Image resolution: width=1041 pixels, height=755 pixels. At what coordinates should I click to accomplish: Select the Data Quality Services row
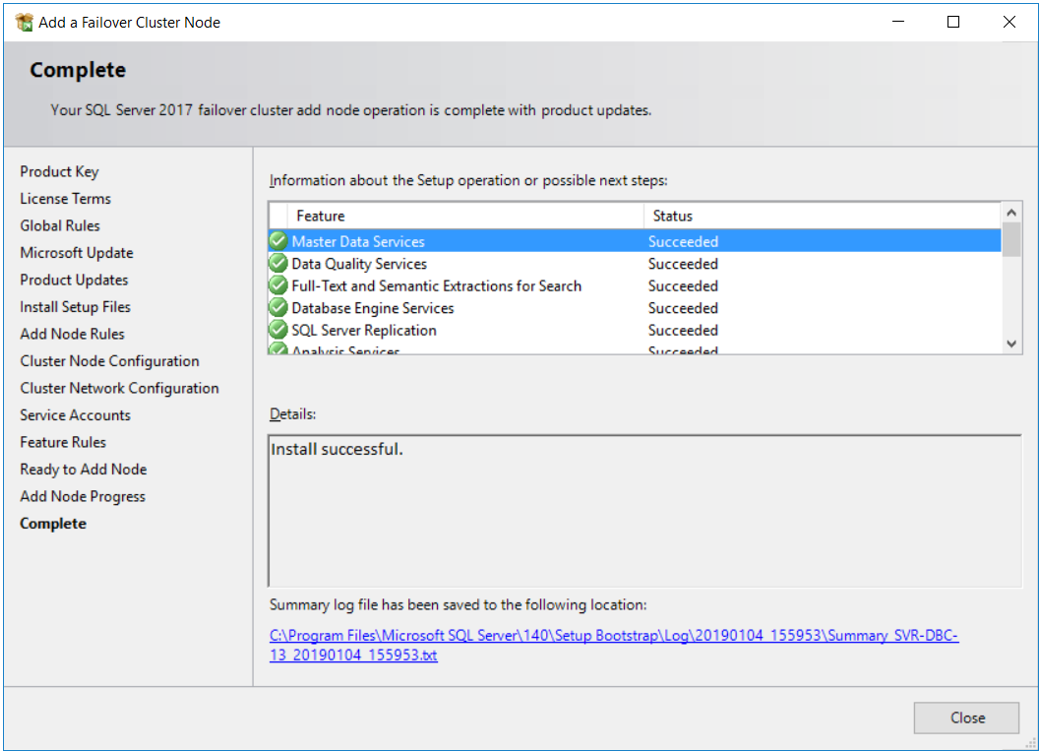634,264
